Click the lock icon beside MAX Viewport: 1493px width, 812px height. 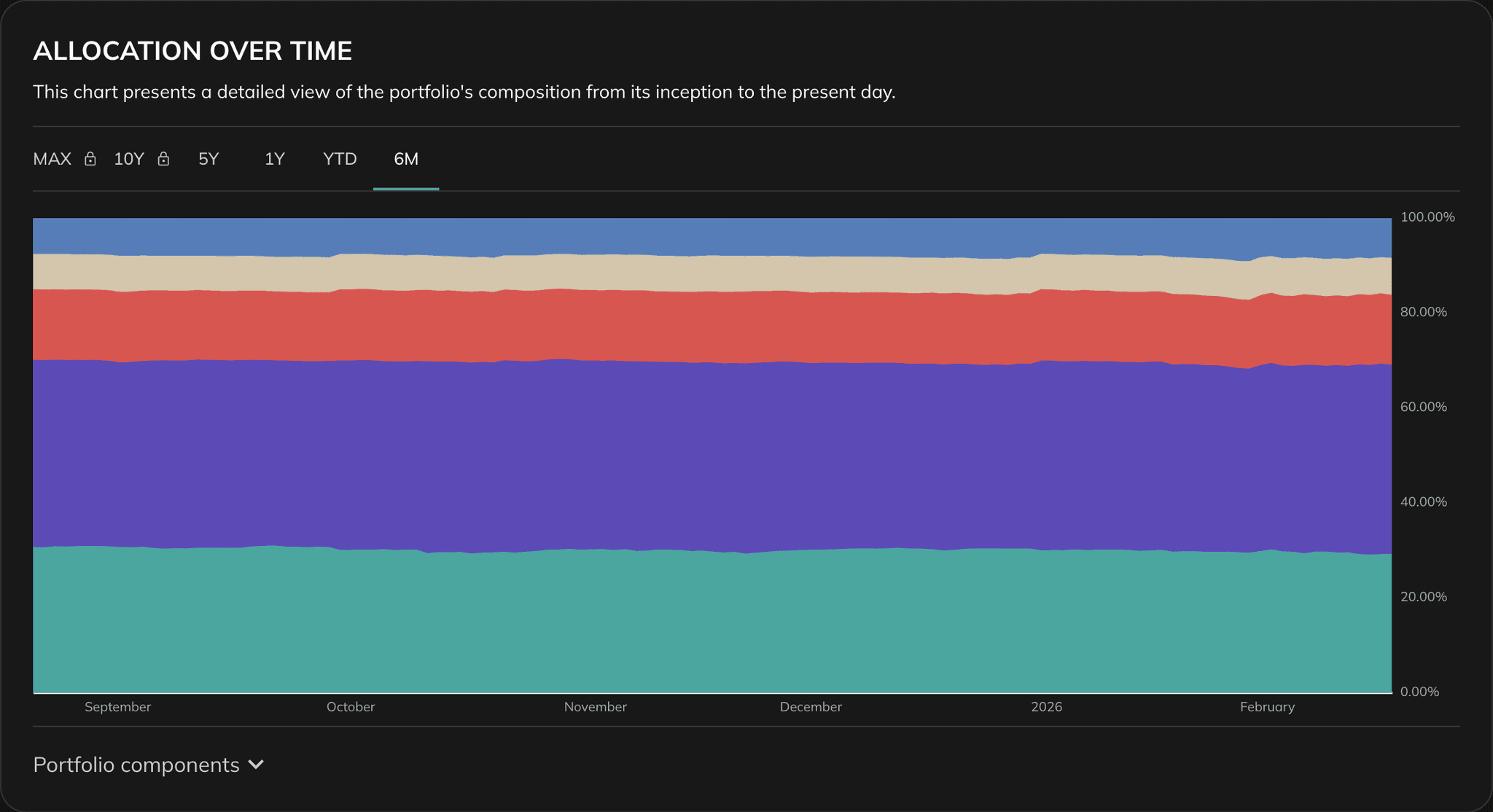(x=90, y=159)
